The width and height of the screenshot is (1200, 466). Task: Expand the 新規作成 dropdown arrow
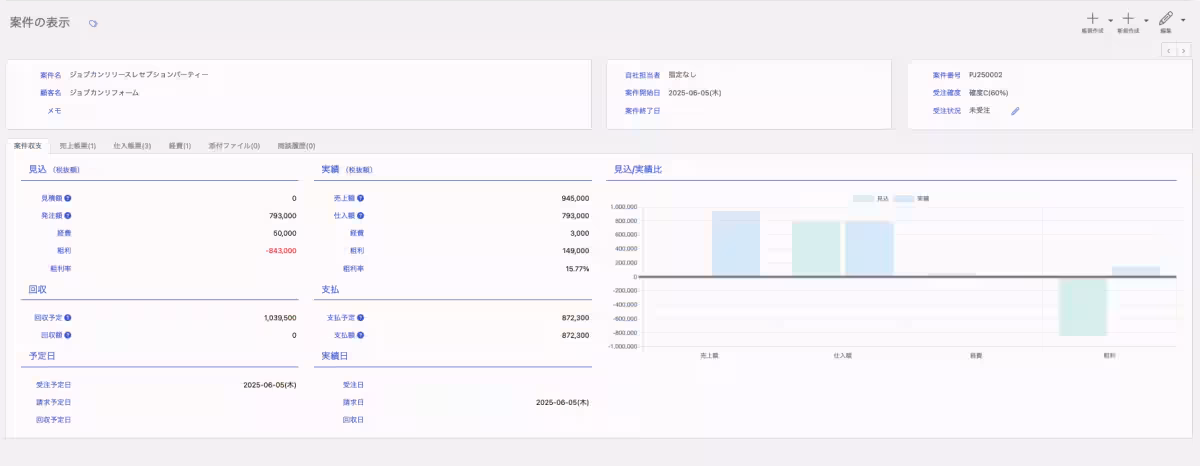coord(1146,20)
